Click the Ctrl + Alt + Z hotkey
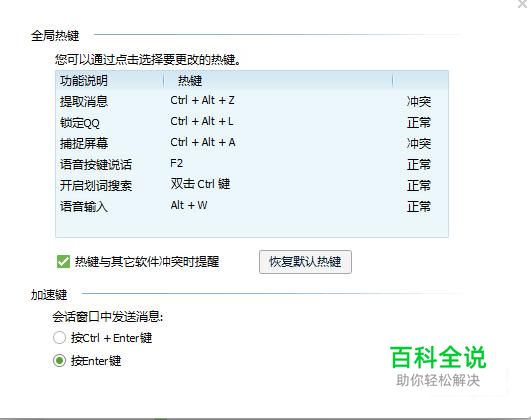This screenshot has width=531, height=420. [x=203, y=101]
